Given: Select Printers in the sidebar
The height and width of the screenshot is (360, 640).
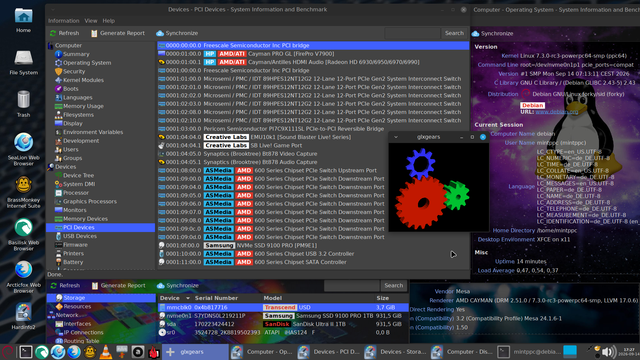Looking at the screenshot, I should (x=73, y=253).
